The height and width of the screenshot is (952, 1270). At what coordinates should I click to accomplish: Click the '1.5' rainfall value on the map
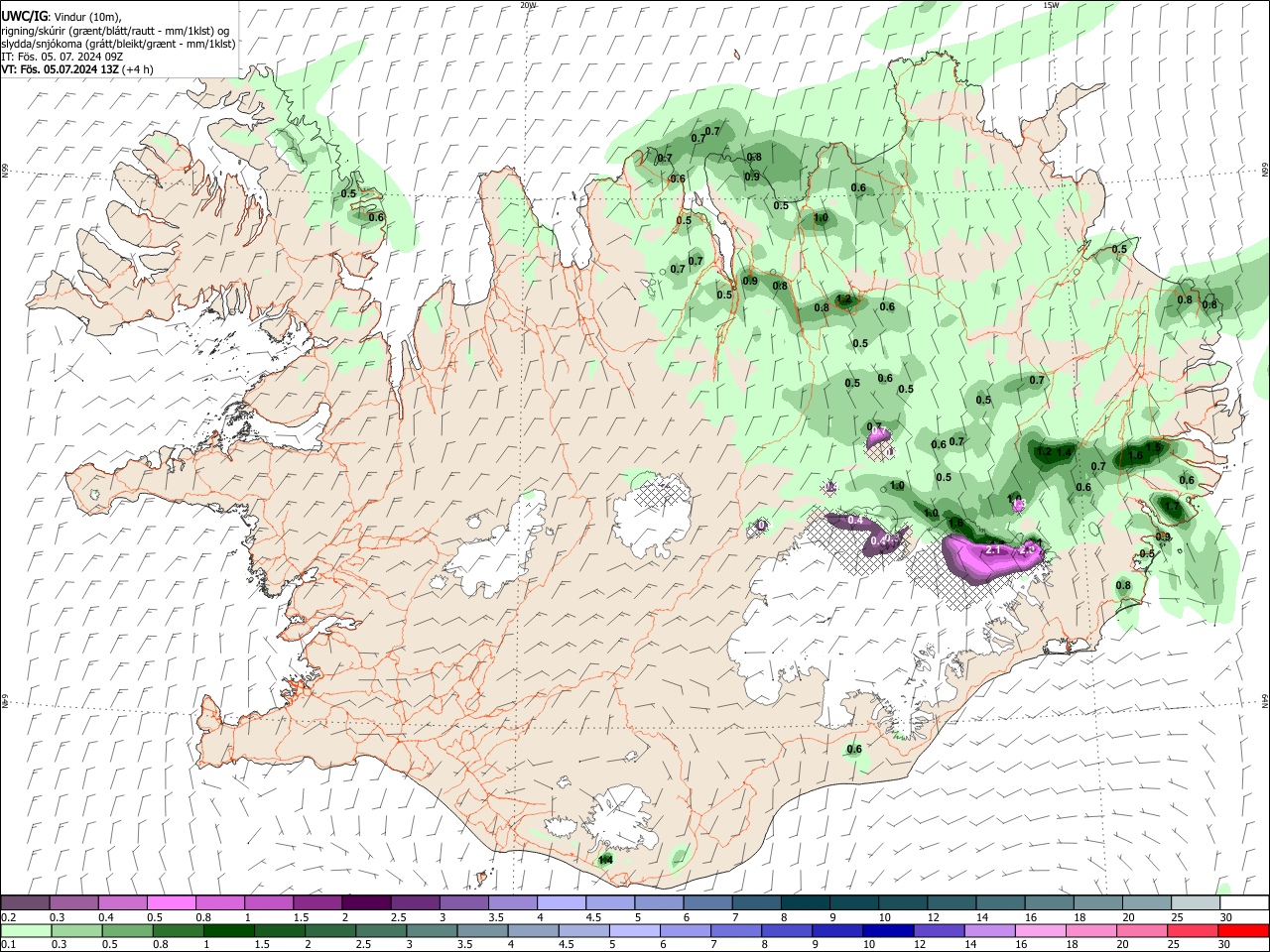[1153, 447]
